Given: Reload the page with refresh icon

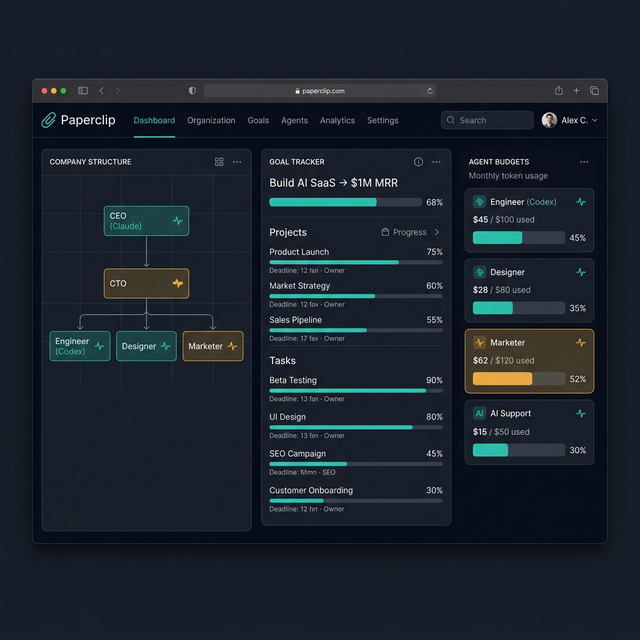Looking at the screenshot, I should (430, 91).
